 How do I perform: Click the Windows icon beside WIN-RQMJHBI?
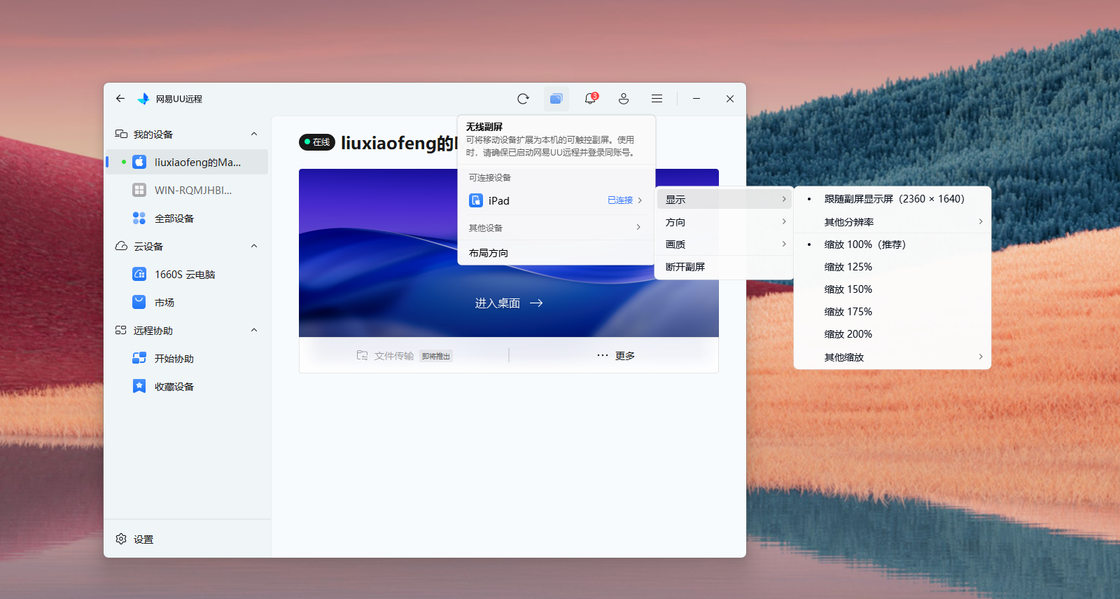coord(139,190)
